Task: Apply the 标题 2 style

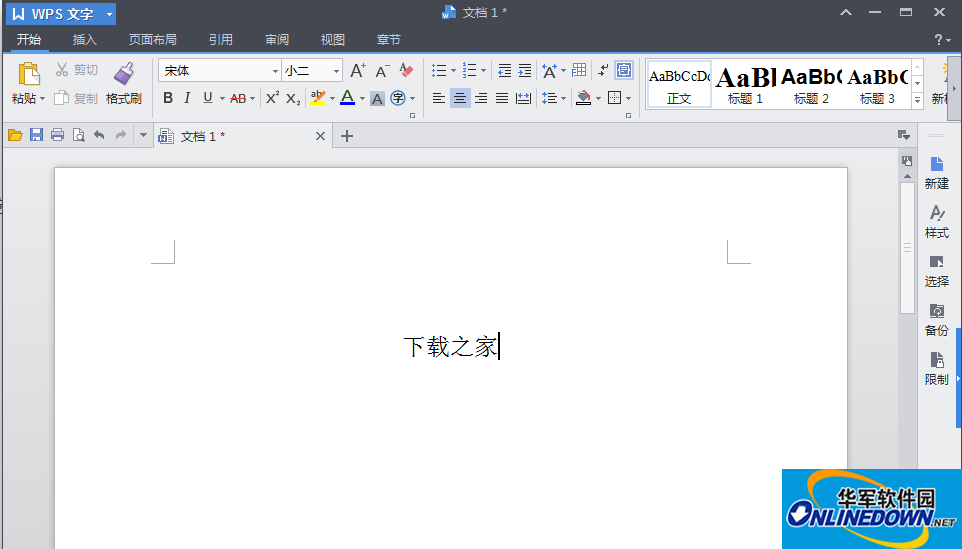Action: point(811,85)
